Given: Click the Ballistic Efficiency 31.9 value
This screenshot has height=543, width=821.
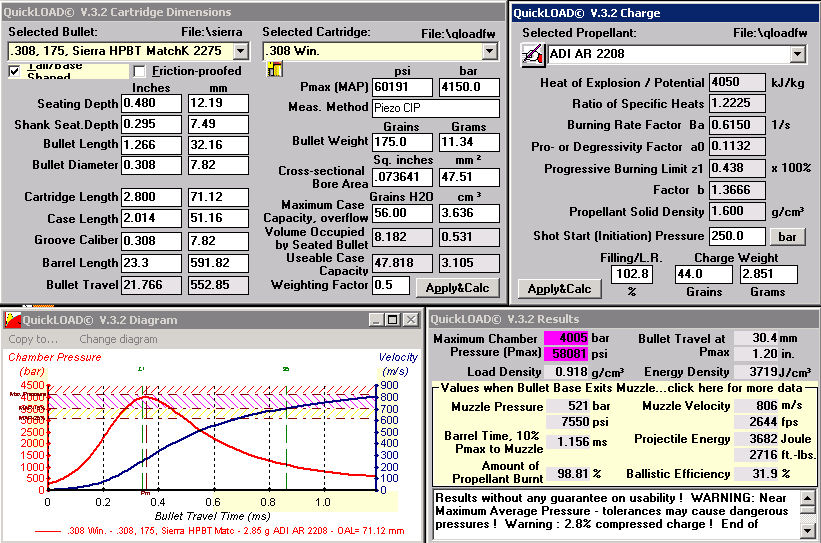Looking at the screenshot, I should pyautogui.click(x=756, y=473).
